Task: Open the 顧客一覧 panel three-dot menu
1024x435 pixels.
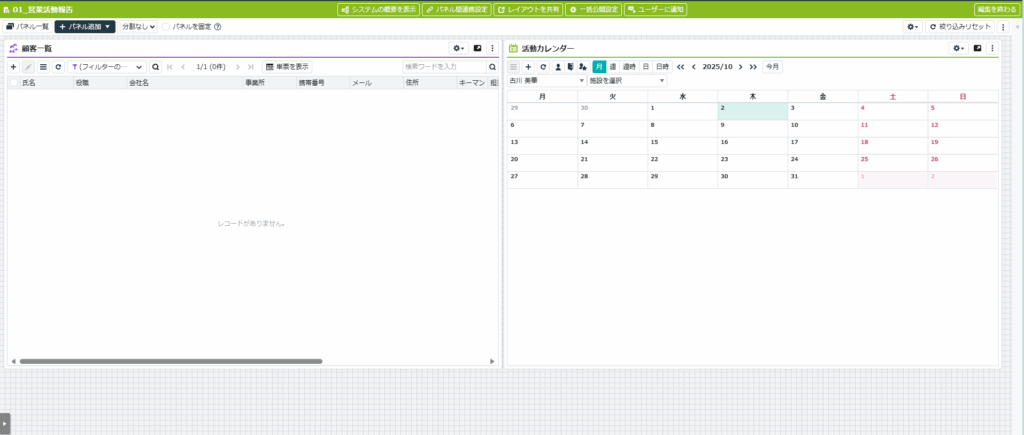Action: pyautogui.click(x=492, y=48)
